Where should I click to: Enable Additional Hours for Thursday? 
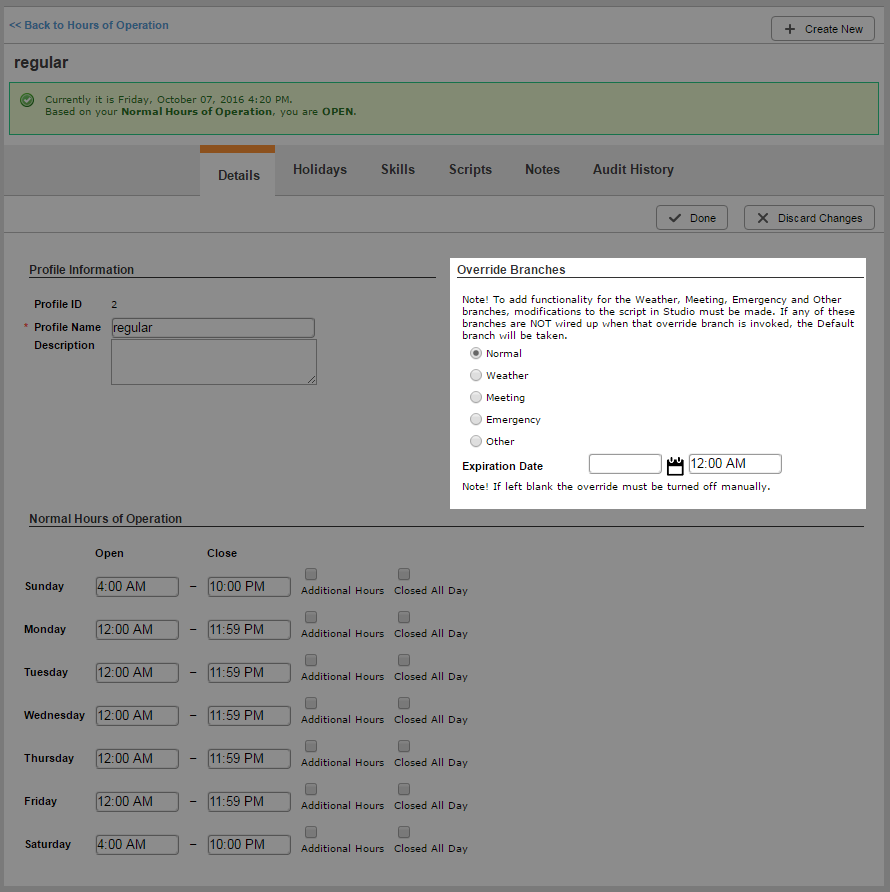[x=311, y=746]
